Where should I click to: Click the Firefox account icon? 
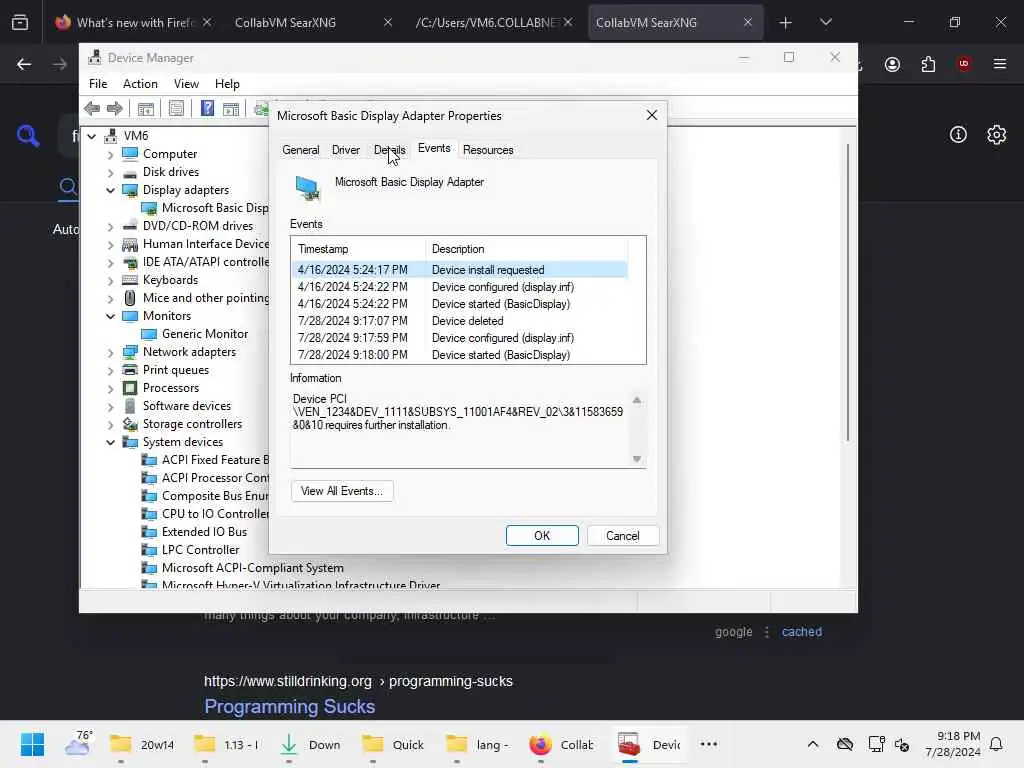pyautogui.click(x=892, y=64)
